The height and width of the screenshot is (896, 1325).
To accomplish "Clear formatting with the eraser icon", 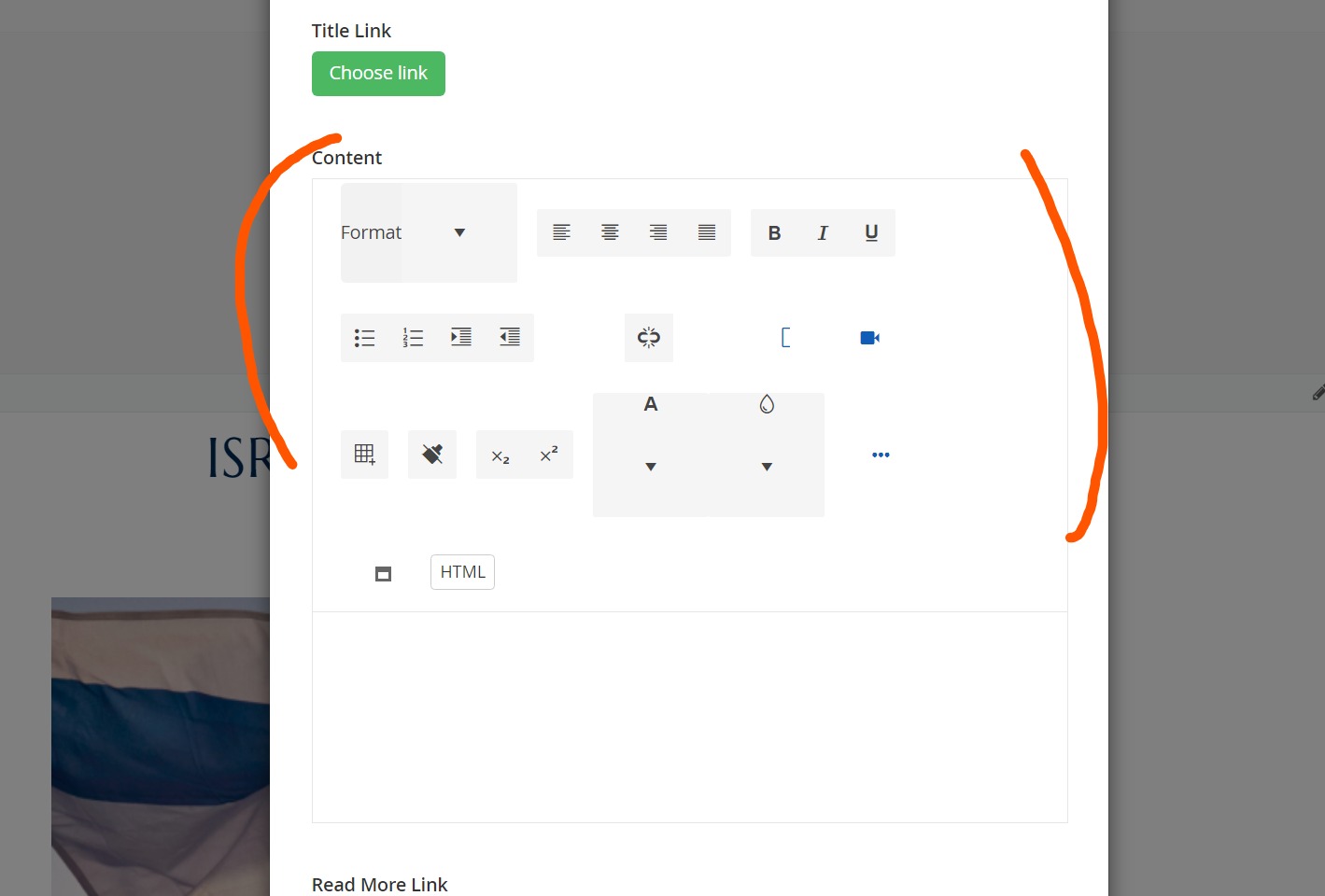I will [432, 455].
